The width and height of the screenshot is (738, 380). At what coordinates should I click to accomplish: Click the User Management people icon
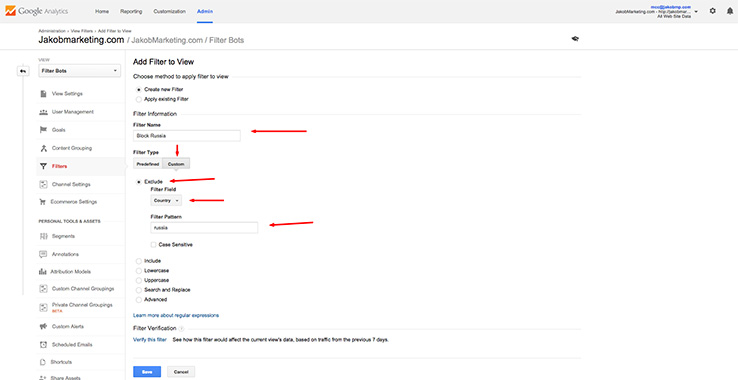click(x=43, y=112)
